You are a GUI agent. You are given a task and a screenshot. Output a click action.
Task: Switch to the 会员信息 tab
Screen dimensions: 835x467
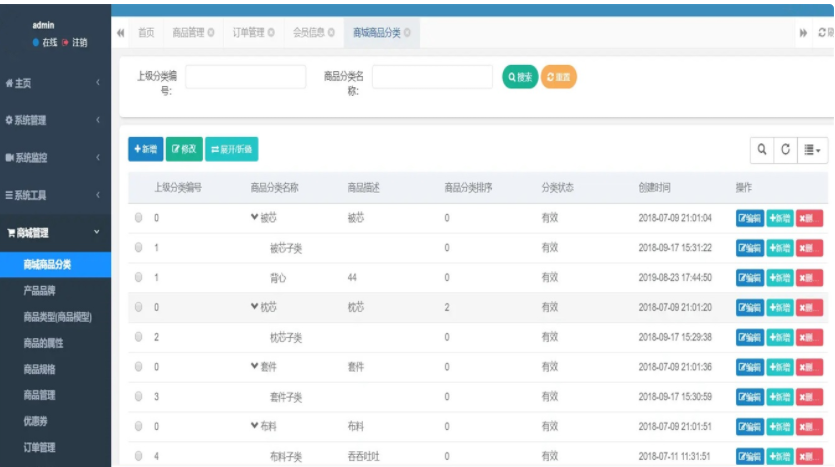tap(314, 33)
